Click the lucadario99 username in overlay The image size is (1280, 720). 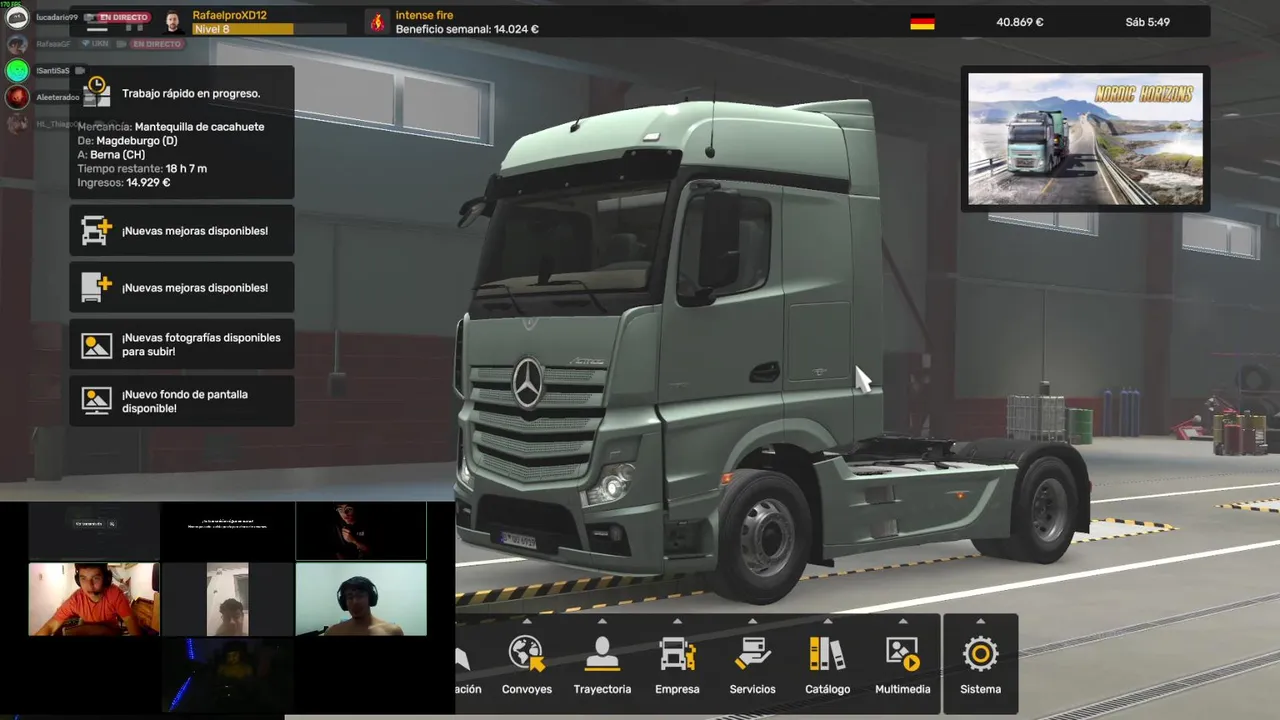tap(57, 18)
